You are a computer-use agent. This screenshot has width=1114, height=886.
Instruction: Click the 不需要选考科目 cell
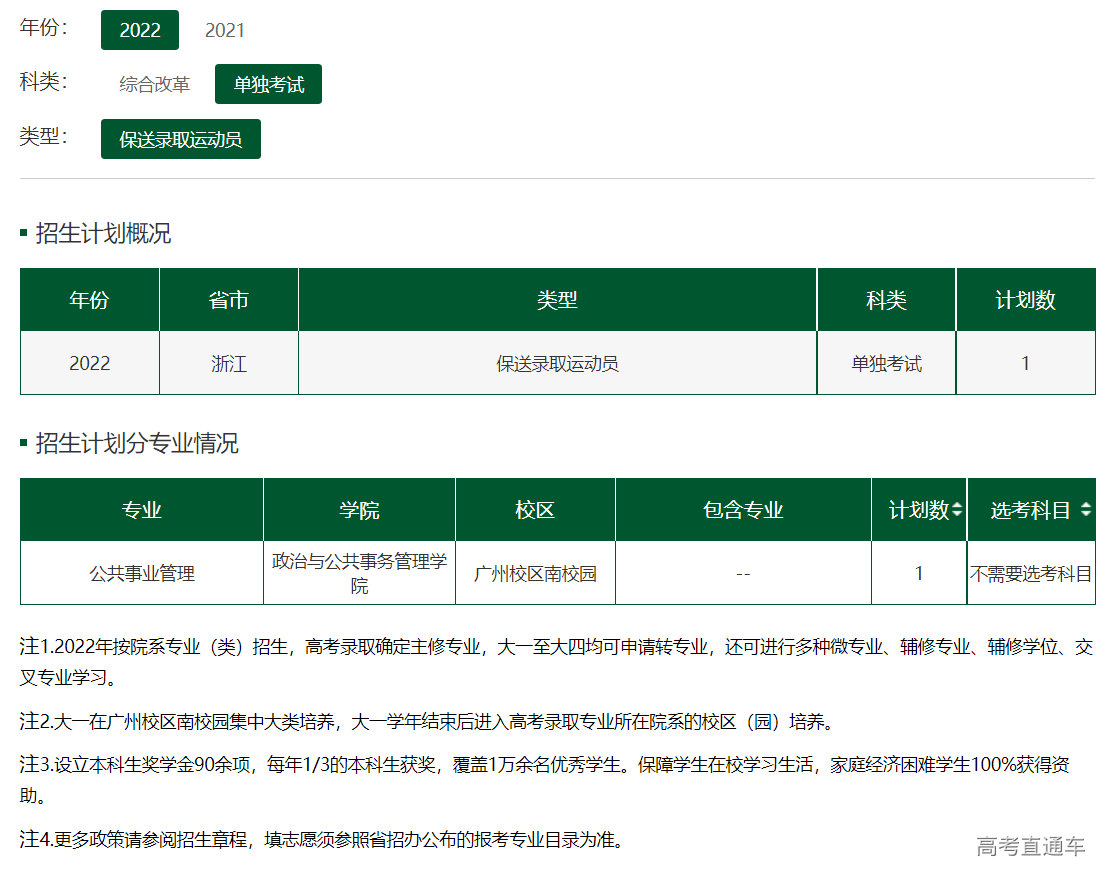[x=1031, y=574]
